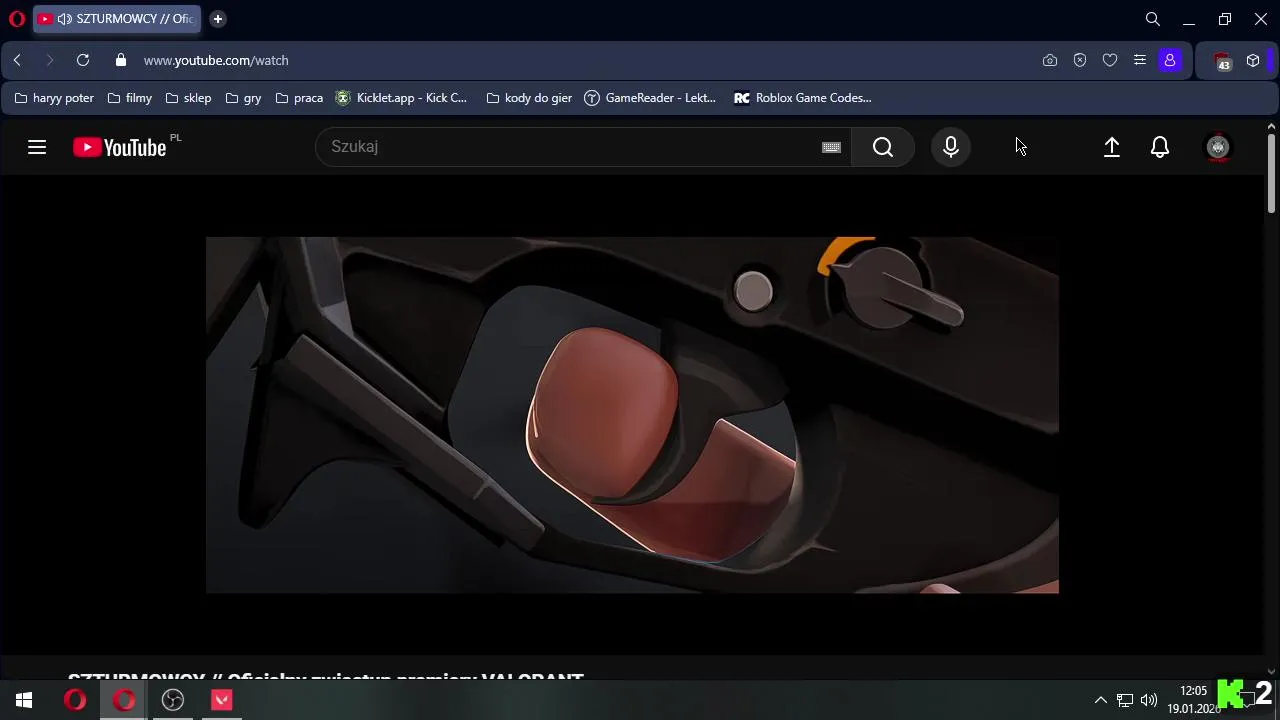
Task: Open network status tray icon
Action: (1125, 700)
